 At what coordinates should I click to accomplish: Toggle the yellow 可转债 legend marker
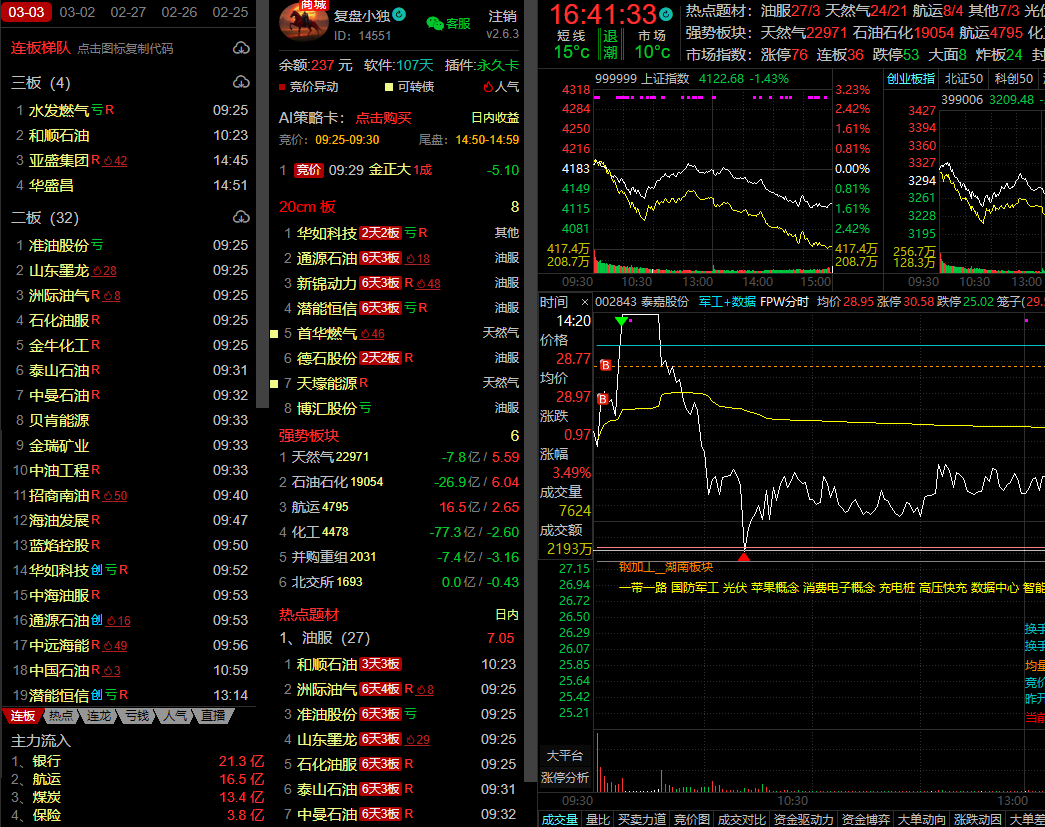point(388,88)
